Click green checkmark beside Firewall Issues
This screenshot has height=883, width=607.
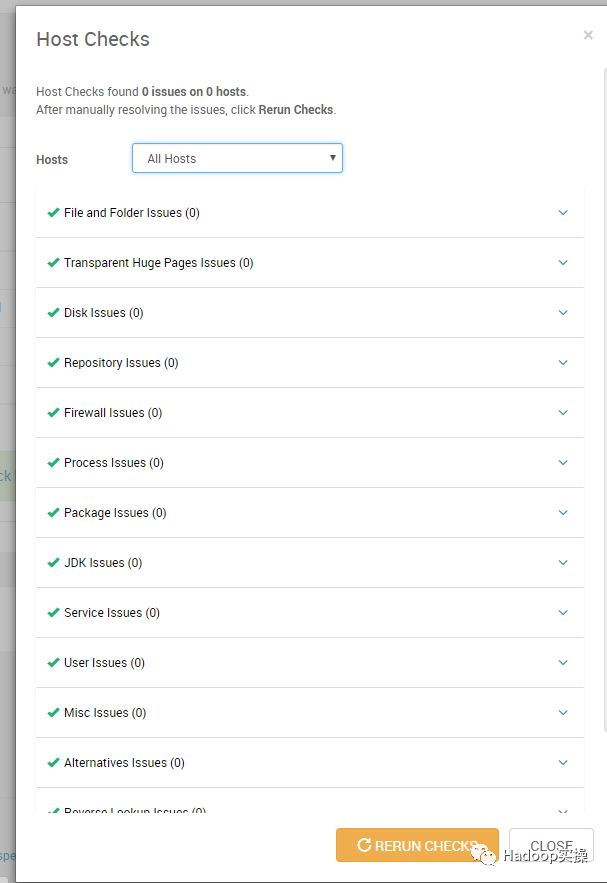53,413
